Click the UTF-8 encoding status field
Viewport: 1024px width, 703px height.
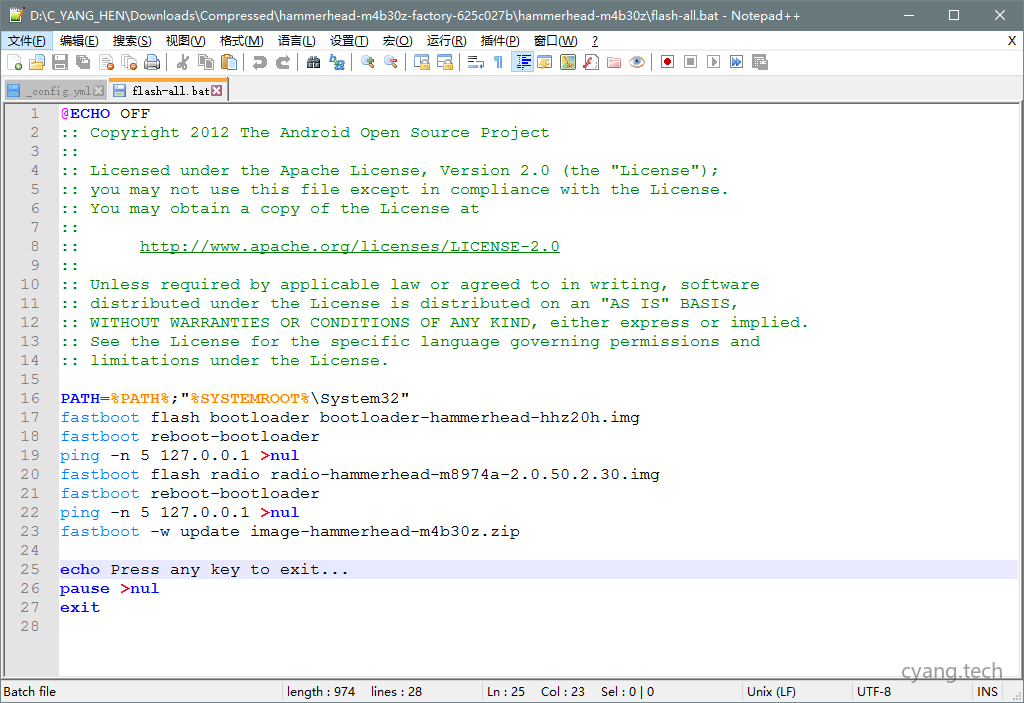point(873,691)
